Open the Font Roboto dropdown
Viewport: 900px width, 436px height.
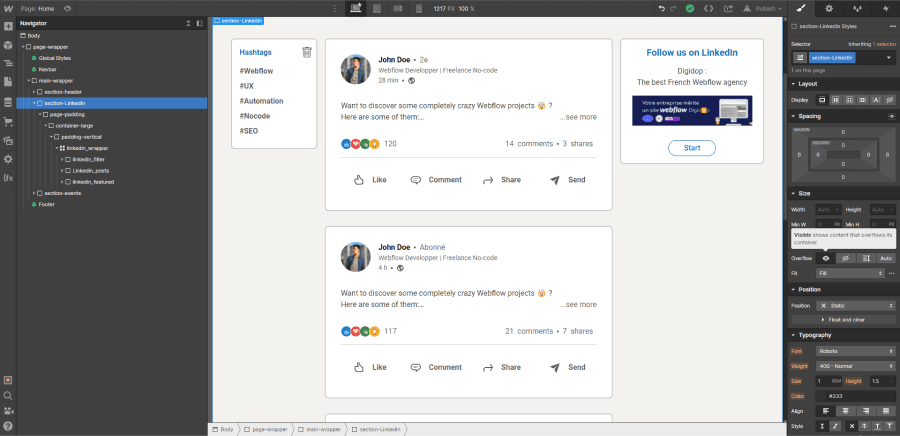[855, 351]
